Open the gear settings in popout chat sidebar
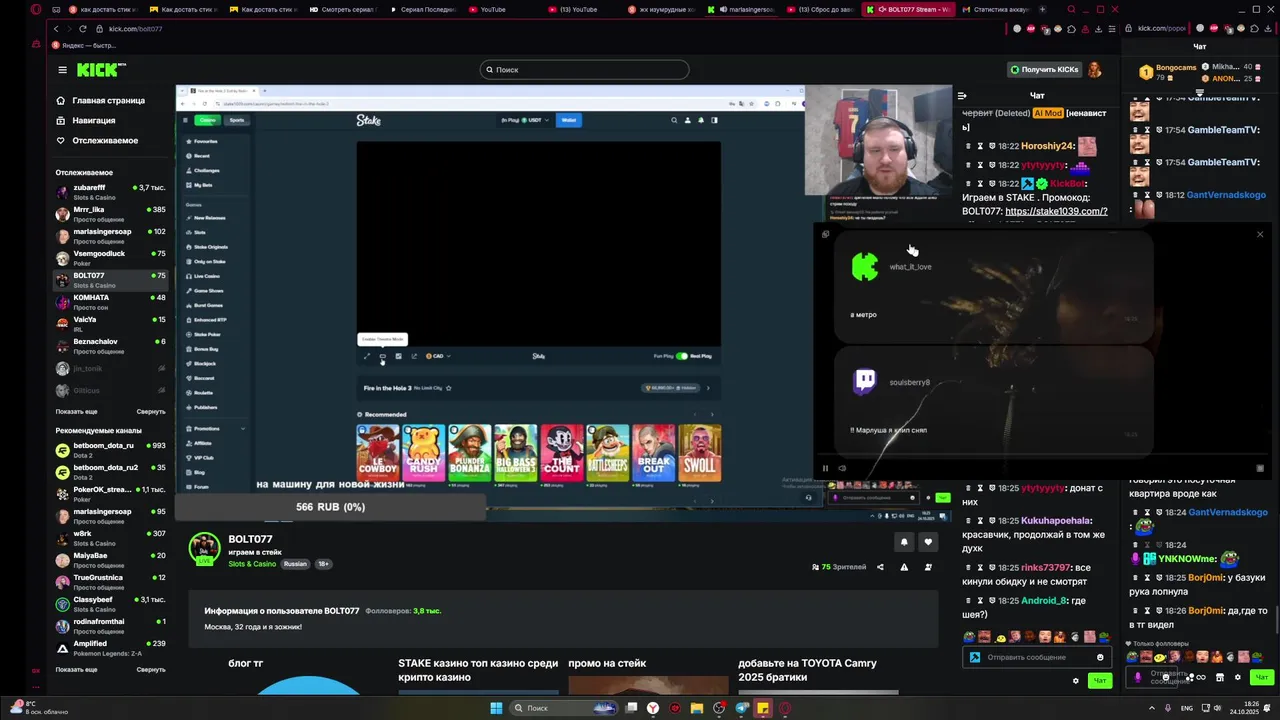 coord(1237,677)
